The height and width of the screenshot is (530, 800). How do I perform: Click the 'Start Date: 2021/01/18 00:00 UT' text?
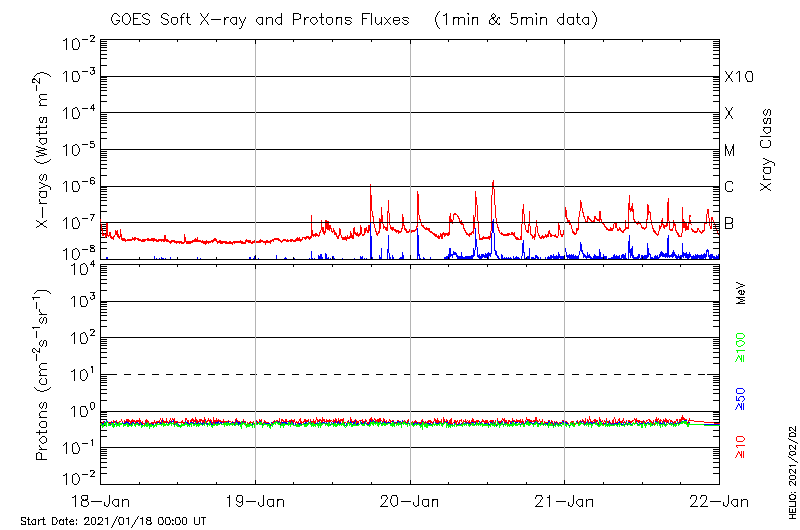[x=113, y=521]
